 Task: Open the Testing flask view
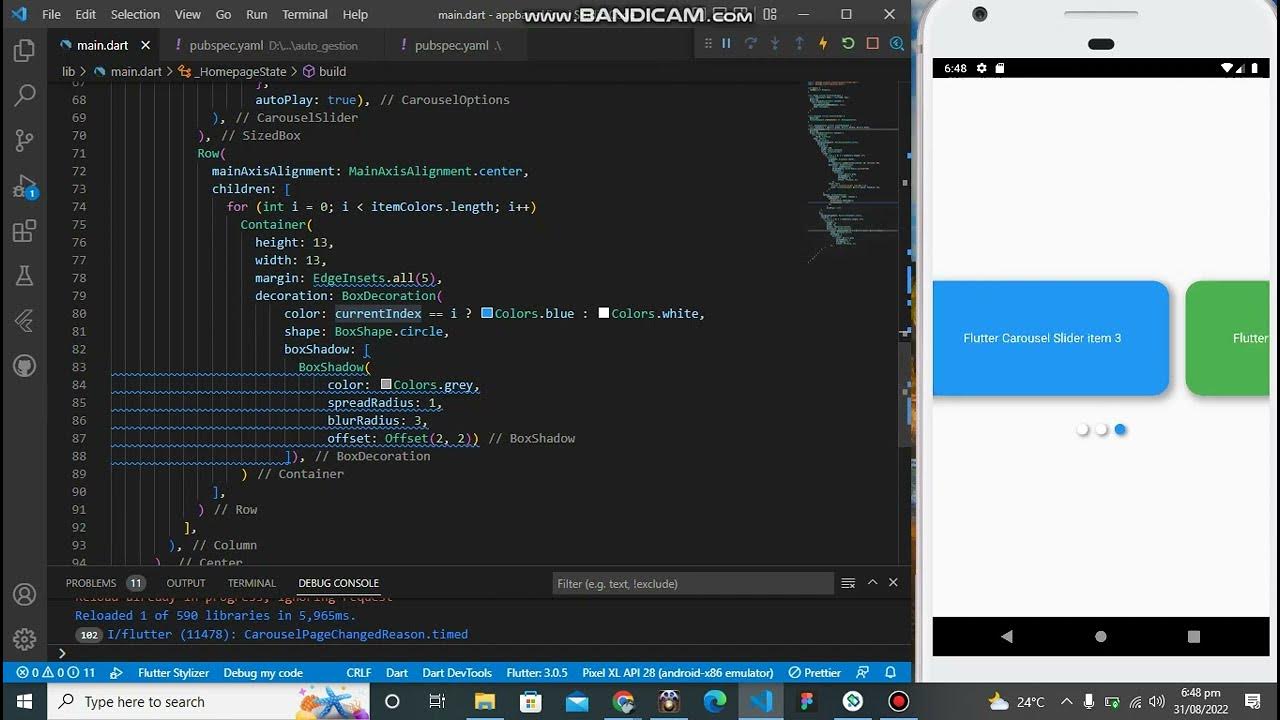point(24,276)
